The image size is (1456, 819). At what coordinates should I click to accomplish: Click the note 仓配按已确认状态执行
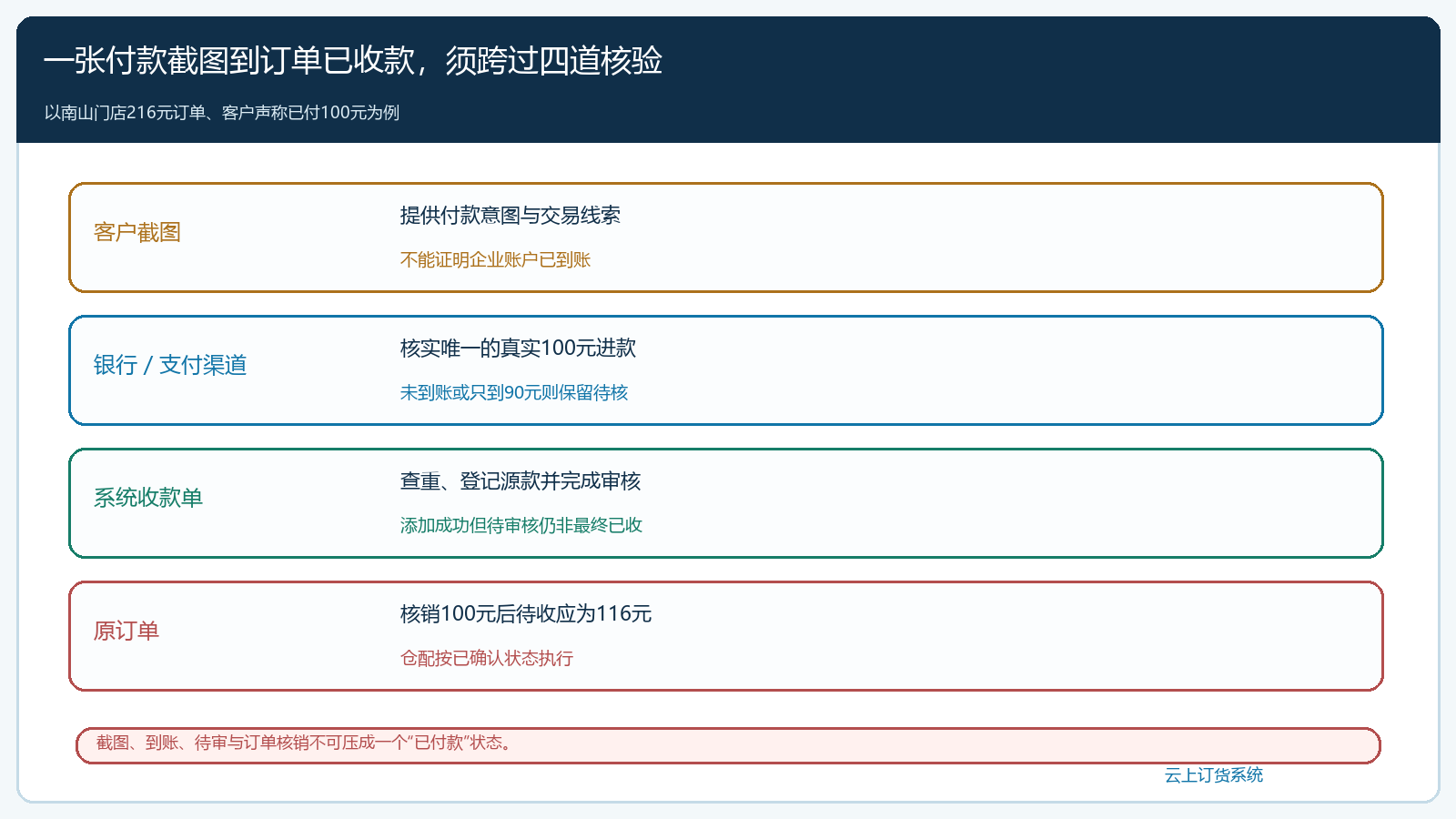[x=487, y=659]
